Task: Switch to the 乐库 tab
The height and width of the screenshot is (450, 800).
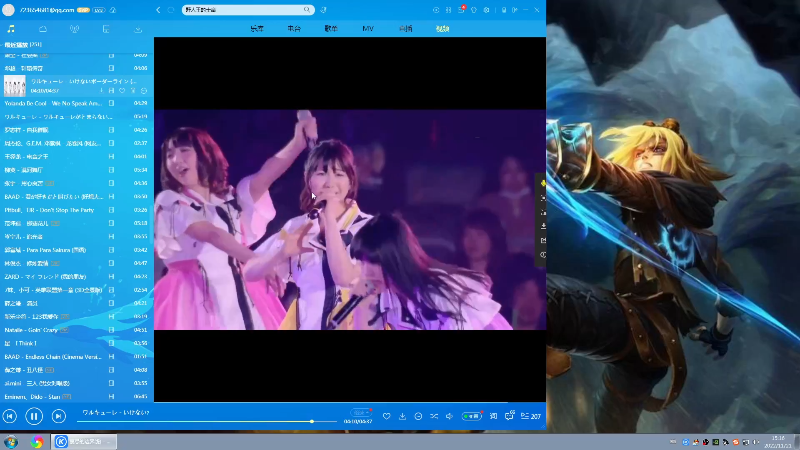Action: (x=257, y=29)
